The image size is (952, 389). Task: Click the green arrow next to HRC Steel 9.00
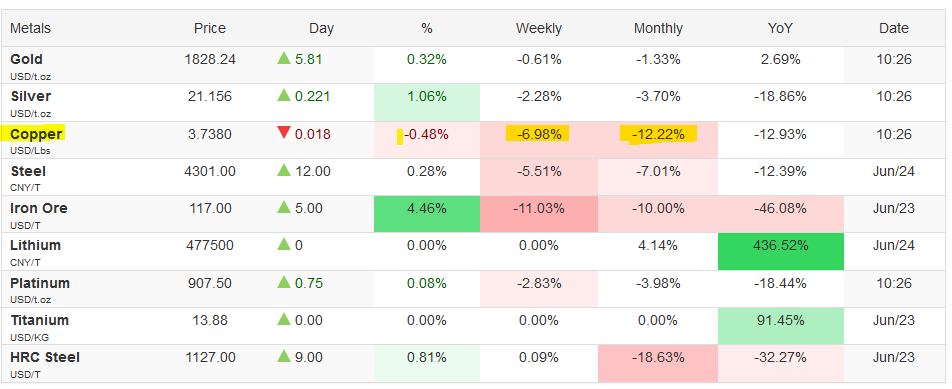(x=284, y=357)
